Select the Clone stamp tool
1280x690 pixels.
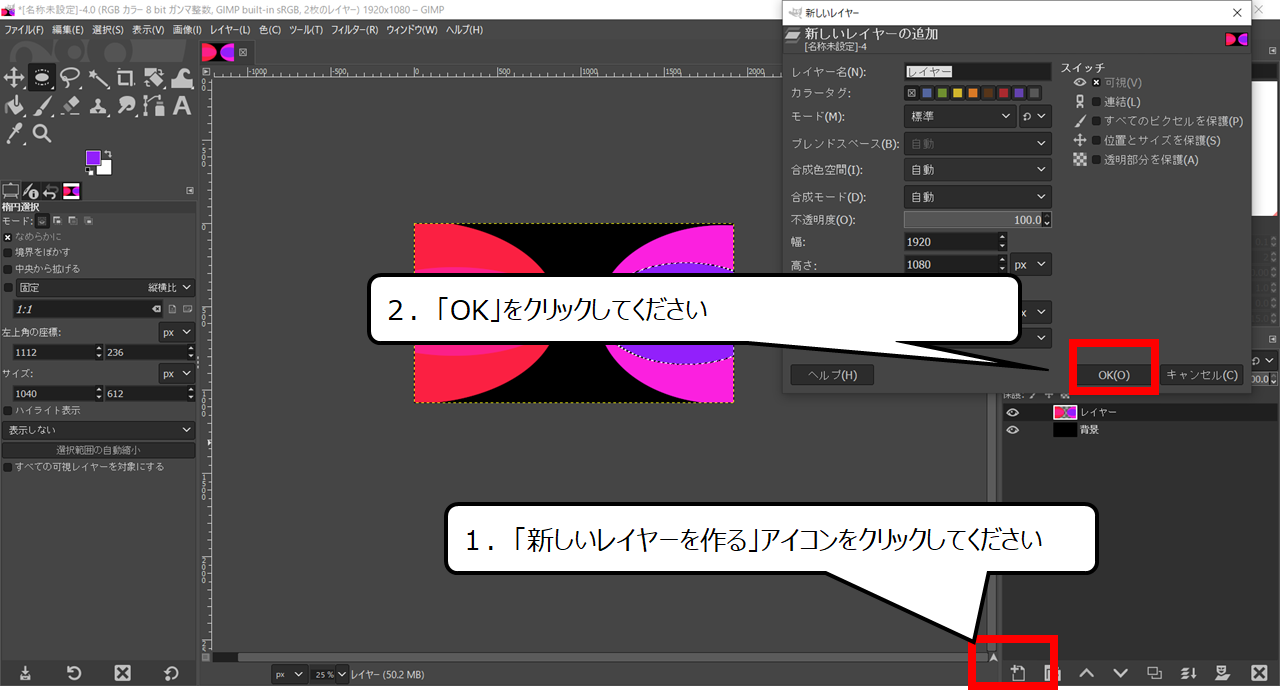tap(98, 105)
